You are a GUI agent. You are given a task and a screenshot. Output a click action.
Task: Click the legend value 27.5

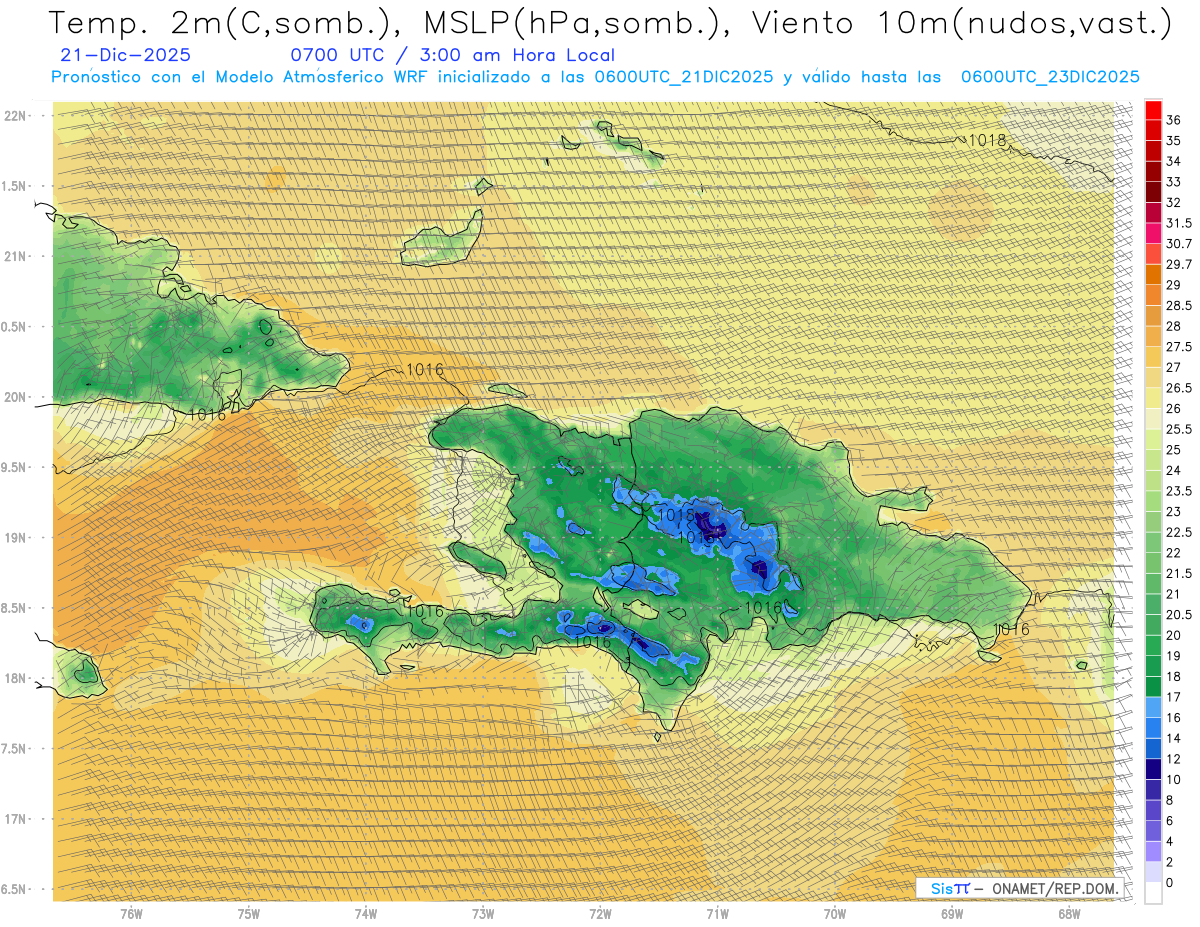[x=1178, y=347]
